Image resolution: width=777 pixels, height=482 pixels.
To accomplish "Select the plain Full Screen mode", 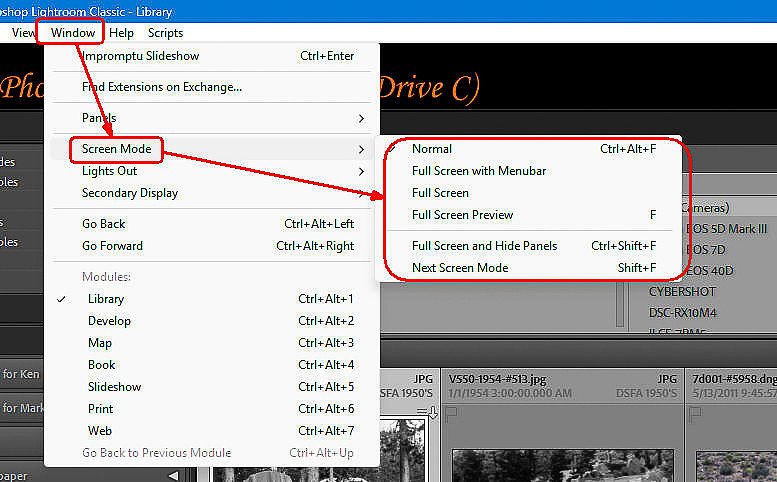I will point(528,193).
